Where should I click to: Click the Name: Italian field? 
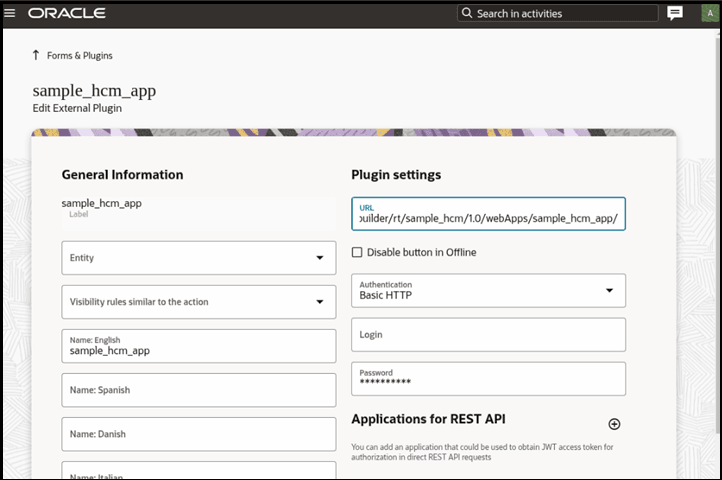[199, 471]
